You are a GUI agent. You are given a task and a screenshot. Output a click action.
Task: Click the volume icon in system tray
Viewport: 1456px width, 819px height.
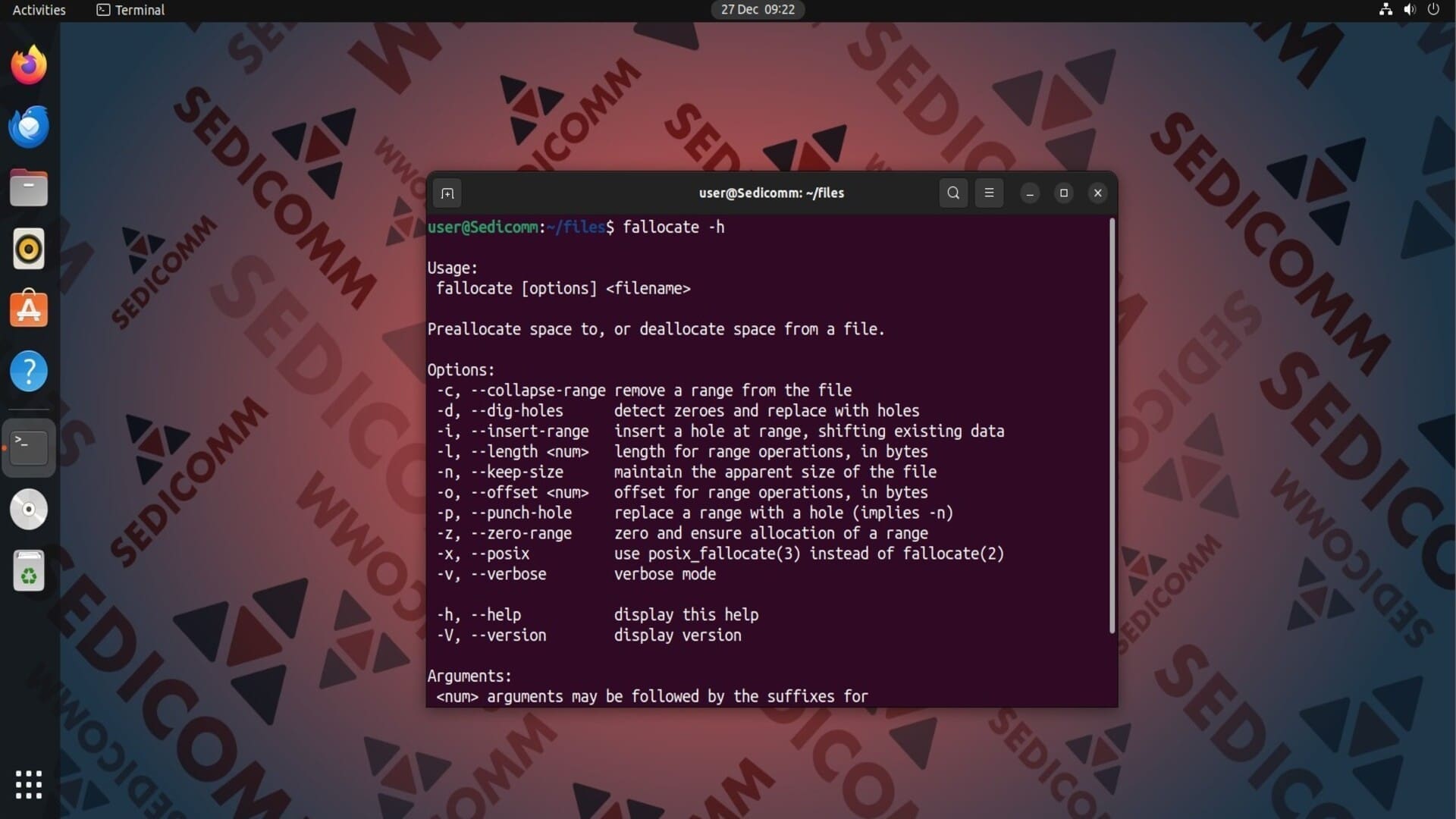tap(1409, 10)
